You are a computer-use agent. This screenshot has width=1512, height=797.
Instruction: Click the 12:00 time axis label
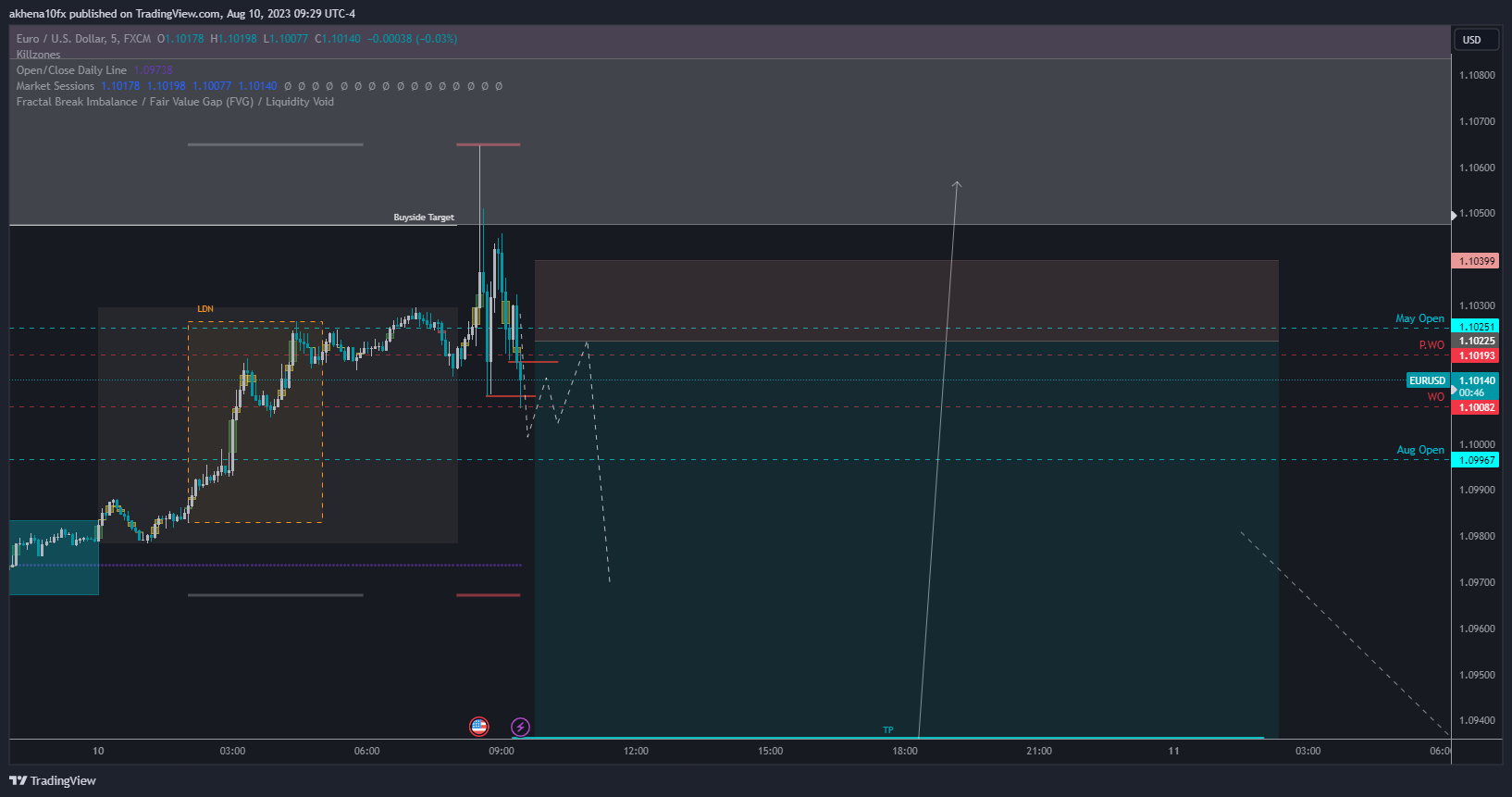coord(636,751)
